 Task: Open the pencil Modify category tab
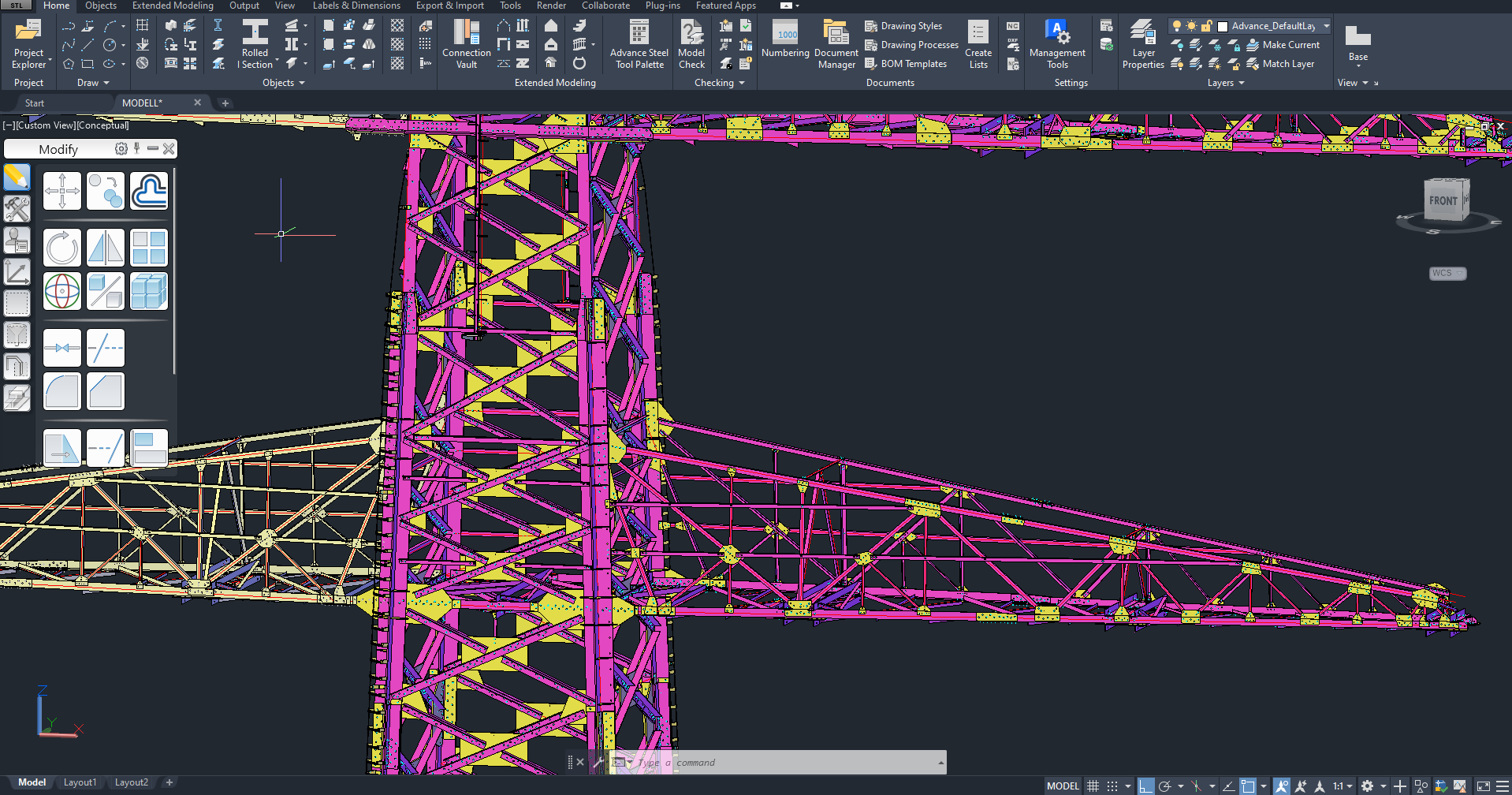point(17,177)
